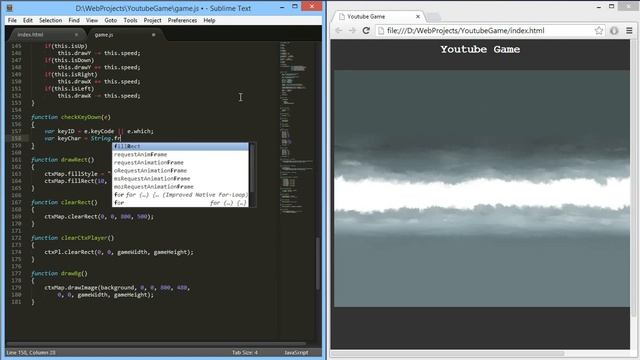The height and width of the screenshot is (360, 640).
Task: Click the Chrome forward arrow button
Action: (352, 31)
